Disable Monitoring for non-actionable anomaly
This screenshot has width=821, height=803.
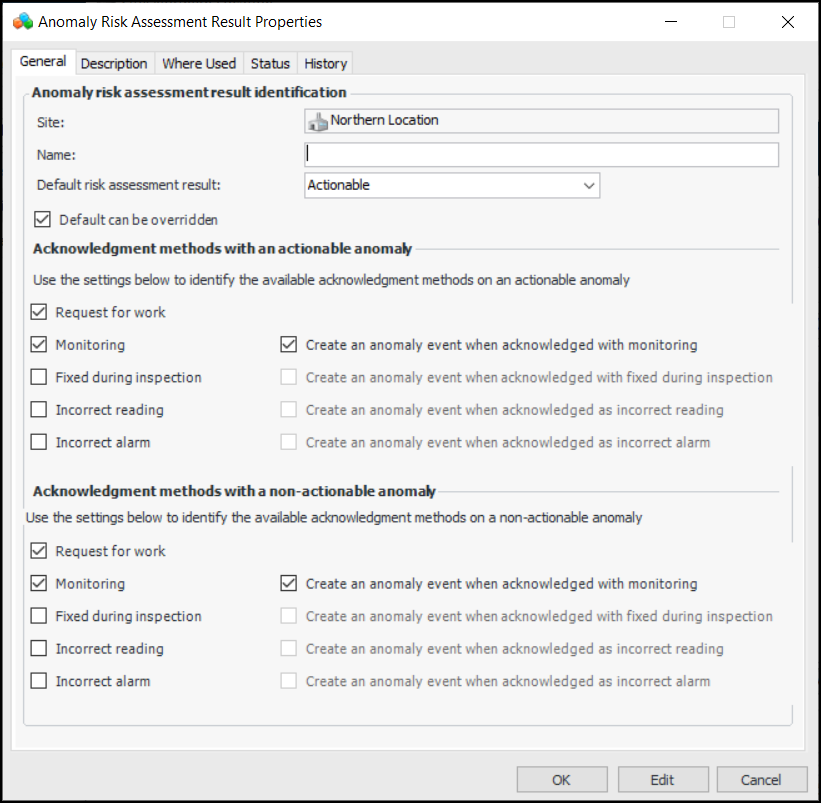pyautogui.click(x=39, y=583)
